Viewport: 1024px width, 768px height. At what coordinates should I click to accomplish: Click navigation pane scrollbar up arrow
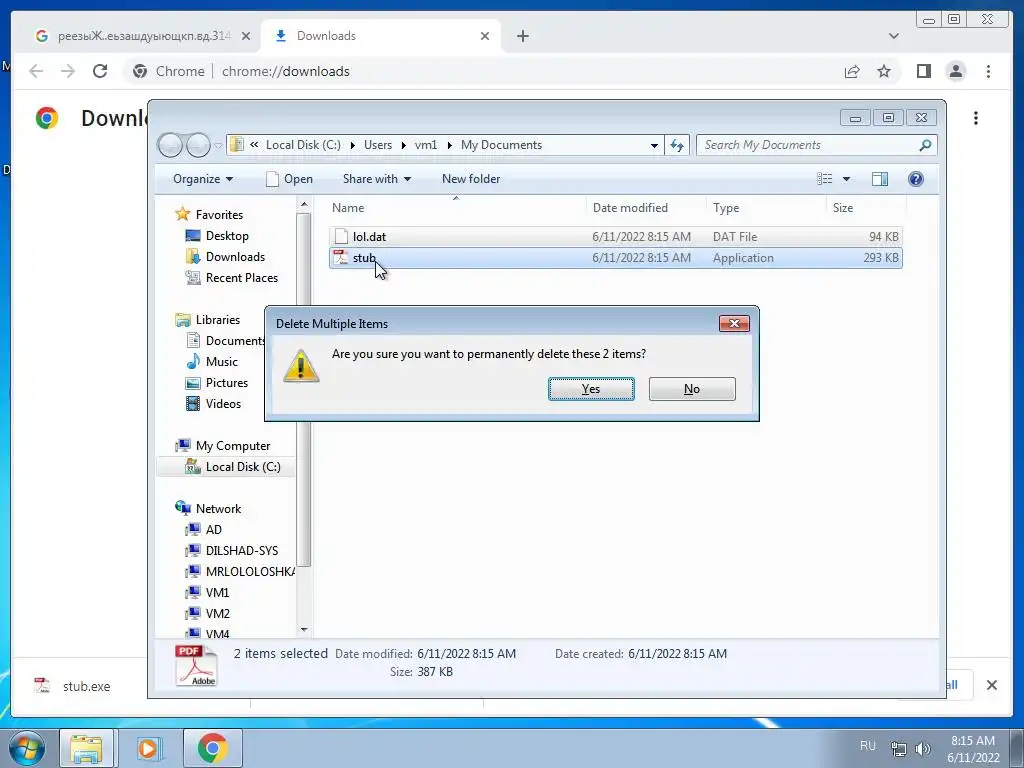304,204
